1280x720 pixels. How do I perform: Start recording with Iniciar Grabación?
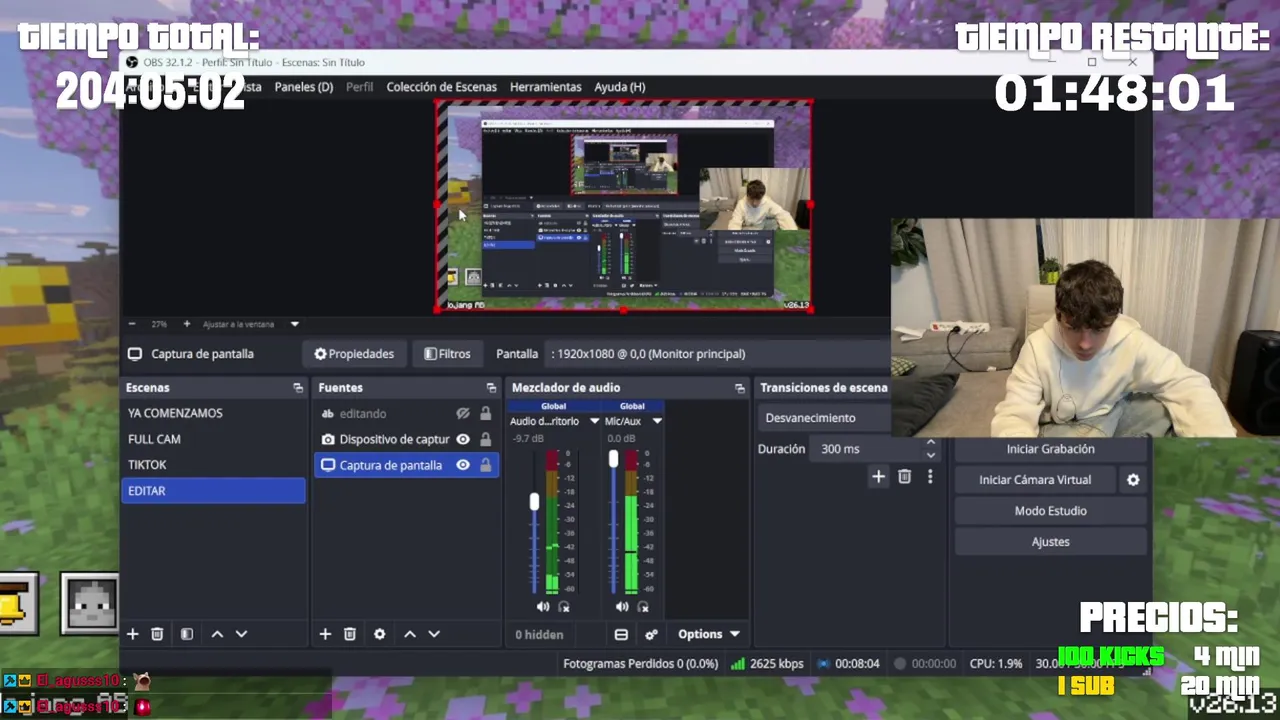1050,449
